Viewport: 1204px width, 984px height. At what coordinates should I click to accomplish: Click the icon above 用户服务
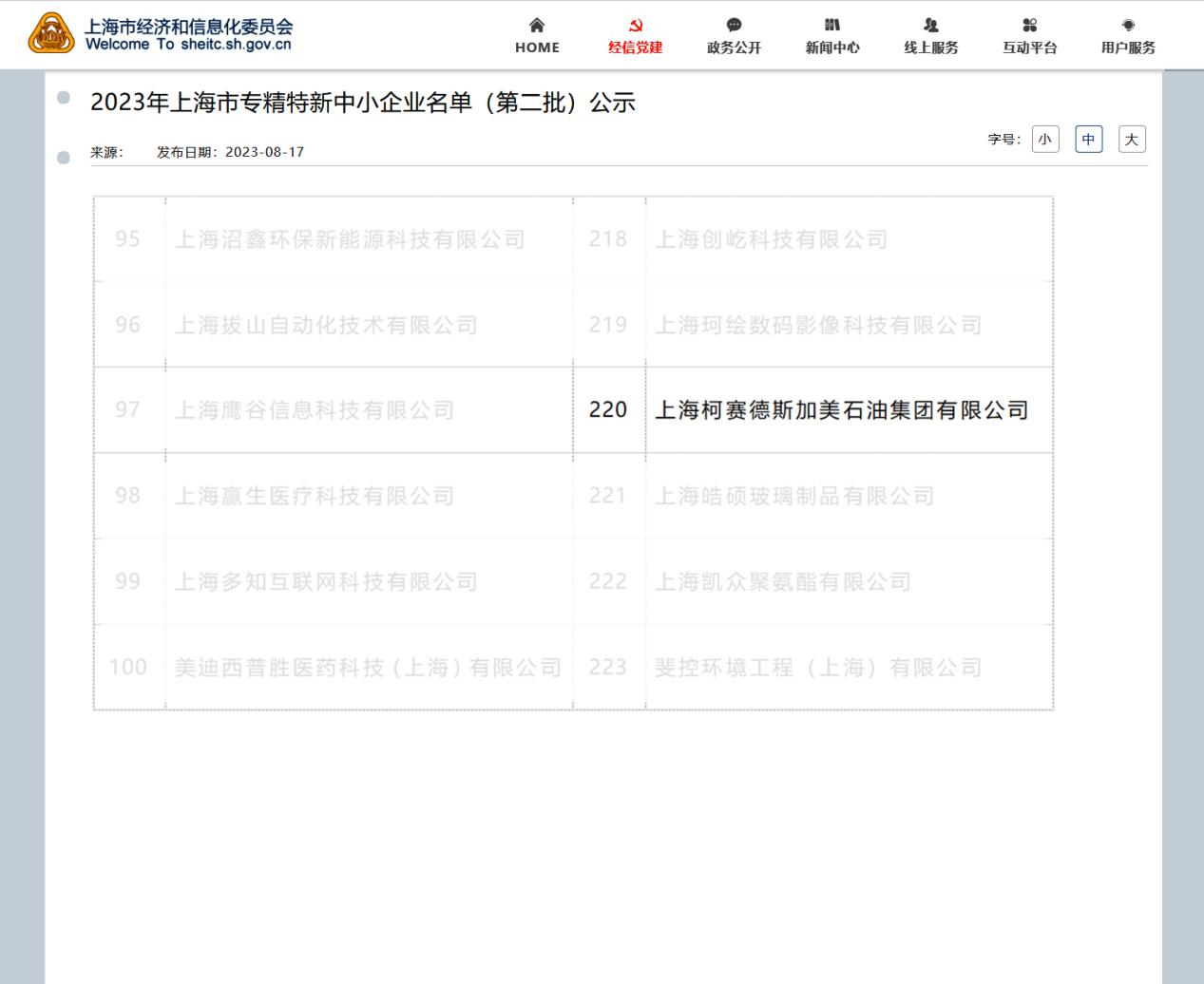pyautogui.click(x=1128, y=26)
